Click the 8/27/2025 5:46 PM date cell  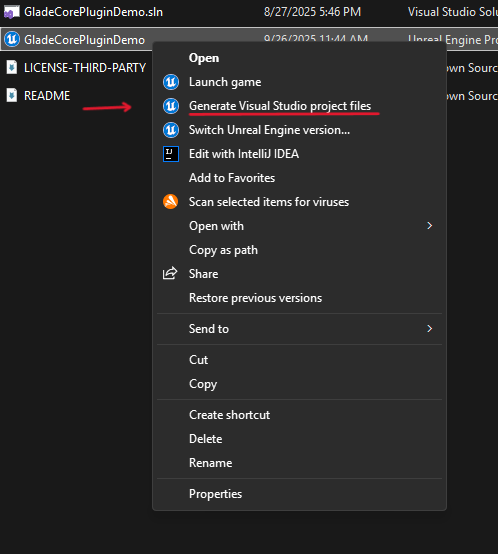pyautogui.click(x=313, y=12)
